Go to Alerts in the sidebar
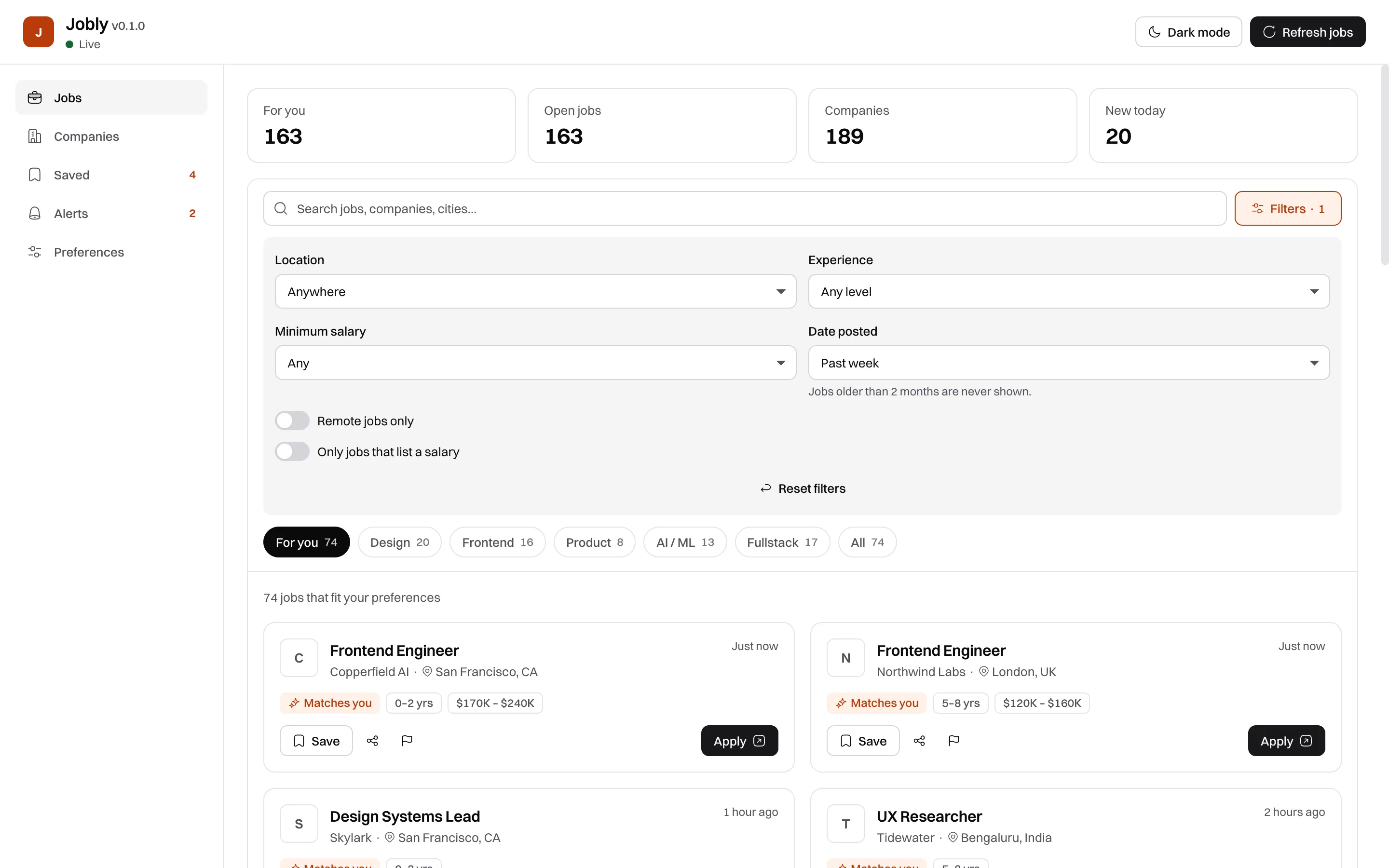The image size is (1389, 868). [111, 213]
